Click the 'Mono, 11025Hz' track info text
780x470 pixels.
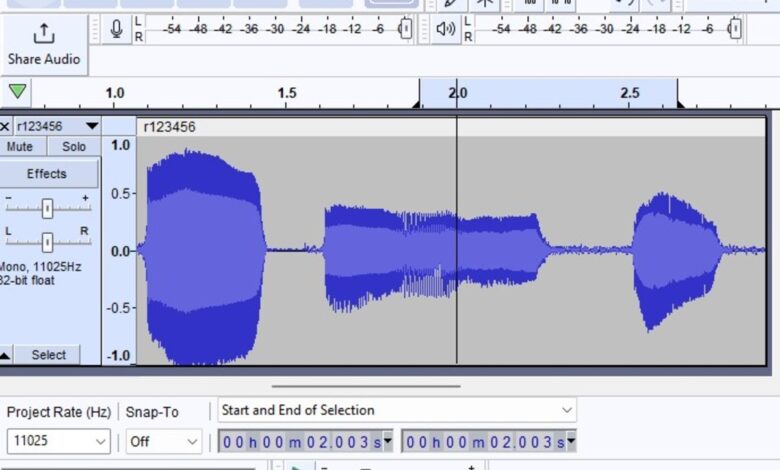40,267
